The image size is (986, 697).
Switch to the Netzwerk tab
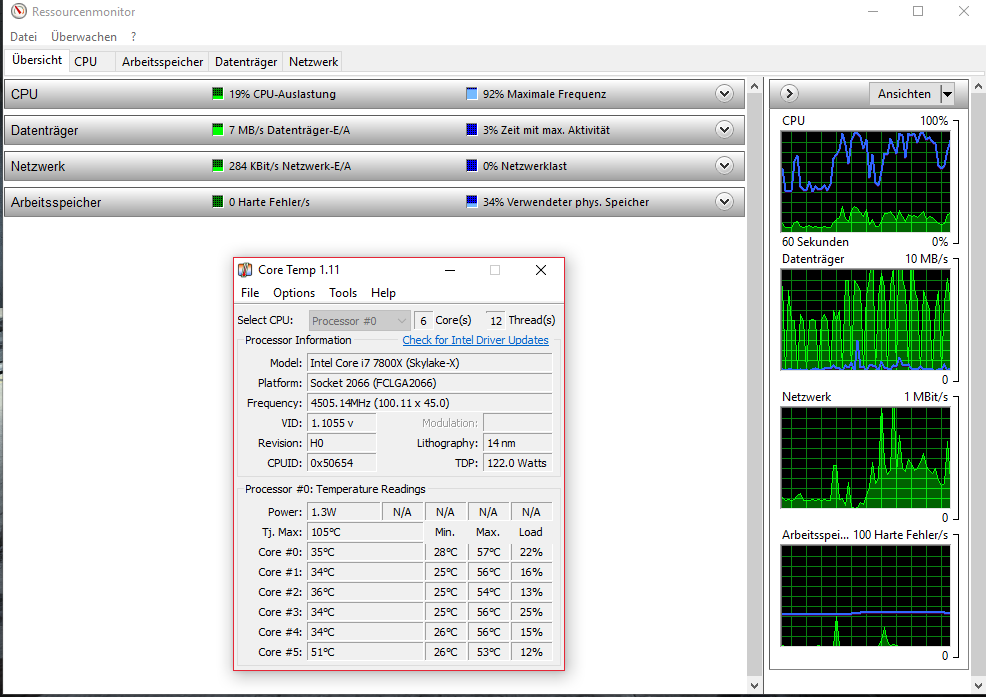coord(313,62)
